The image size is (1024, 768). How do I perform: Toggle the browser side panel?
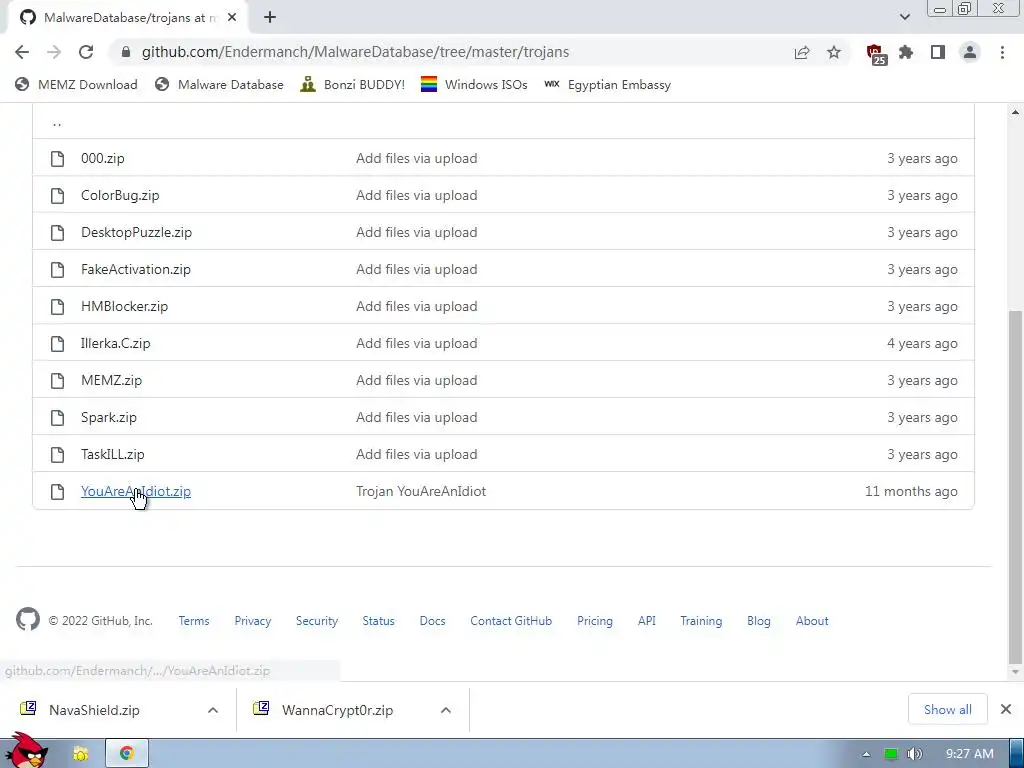click(938, 52)
